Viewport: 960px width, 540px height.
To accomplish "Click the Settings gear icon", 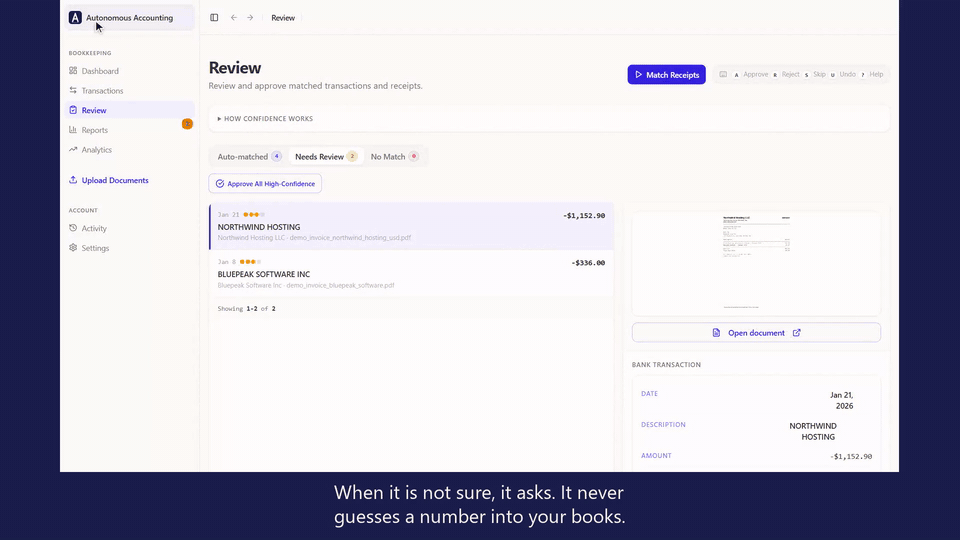I will point(73,248).
